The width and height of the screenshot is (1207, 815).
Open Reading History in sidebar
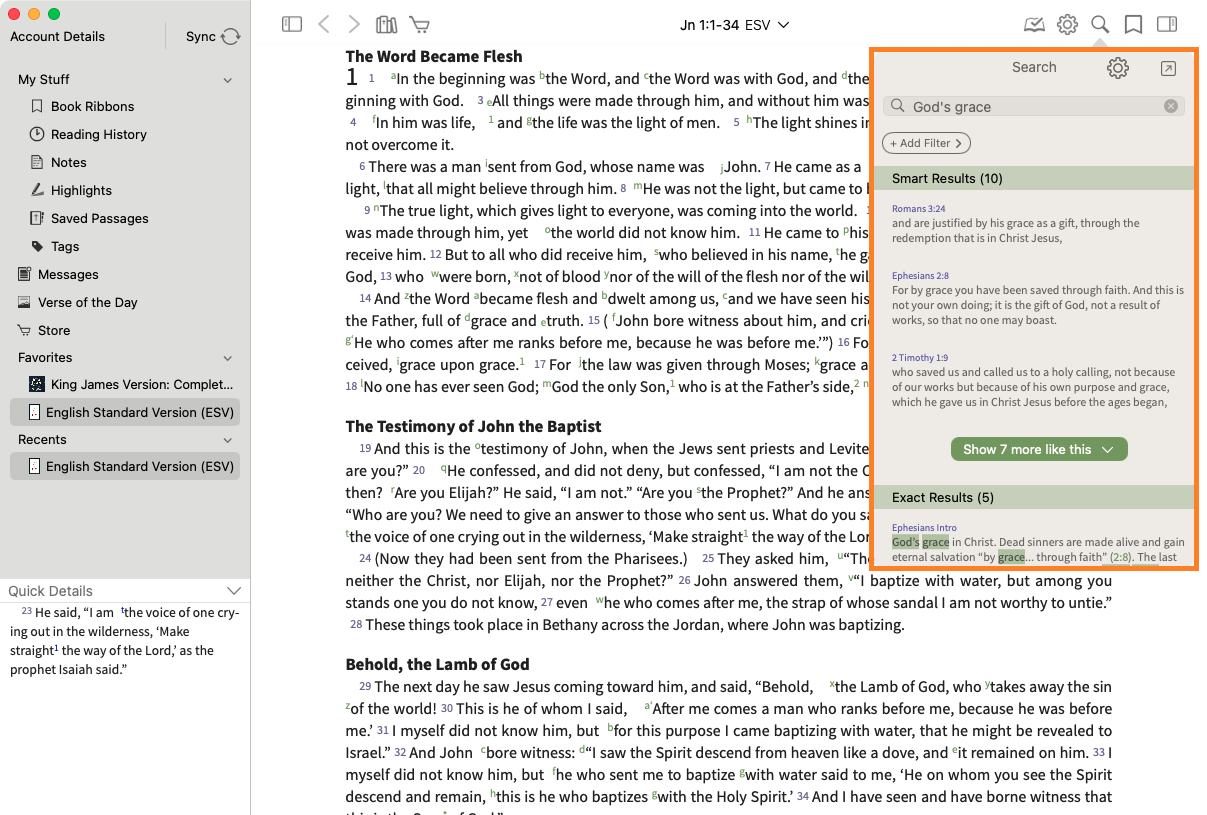click(x=98, y=134)
